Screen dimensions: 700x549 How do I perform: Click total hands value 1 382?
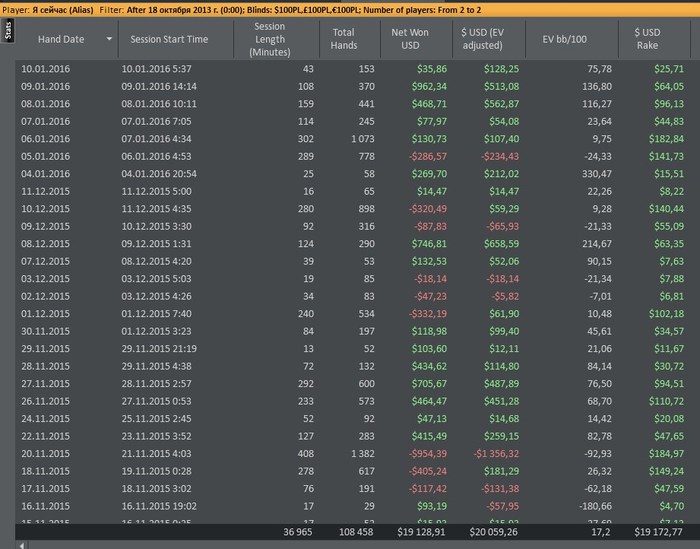(363, 453)
